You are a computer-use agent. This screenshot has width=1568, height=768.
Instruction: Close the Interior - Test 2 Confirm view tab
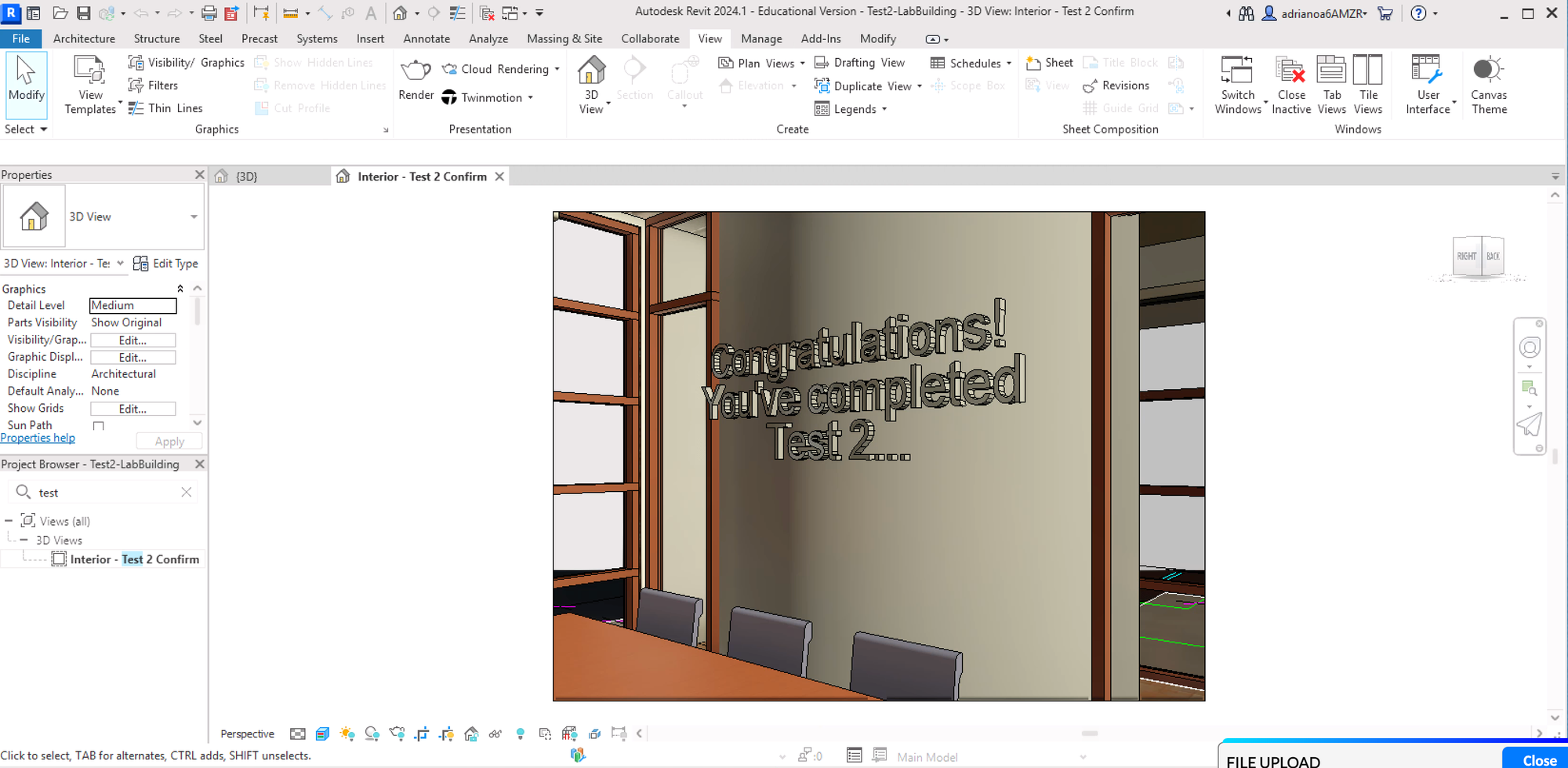tap(499, 177)
